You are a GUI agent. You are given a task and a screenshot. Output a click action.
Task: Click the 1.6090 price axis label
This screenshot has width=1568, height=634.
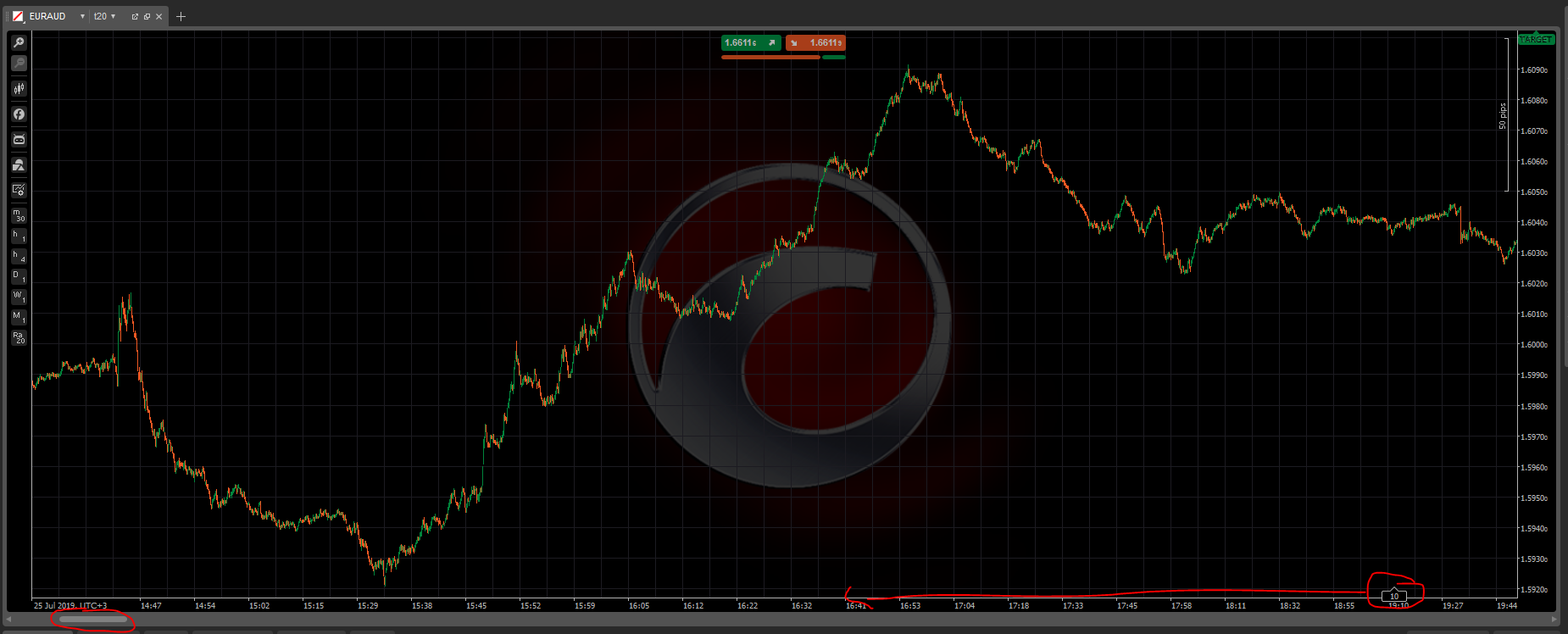pos(1534,70)
